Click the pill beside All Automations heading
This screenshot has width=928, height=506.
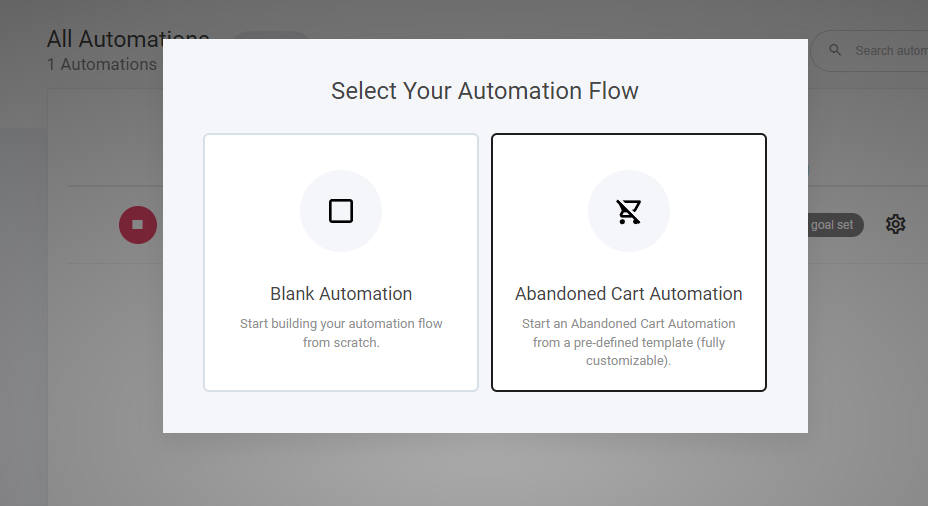270,35
